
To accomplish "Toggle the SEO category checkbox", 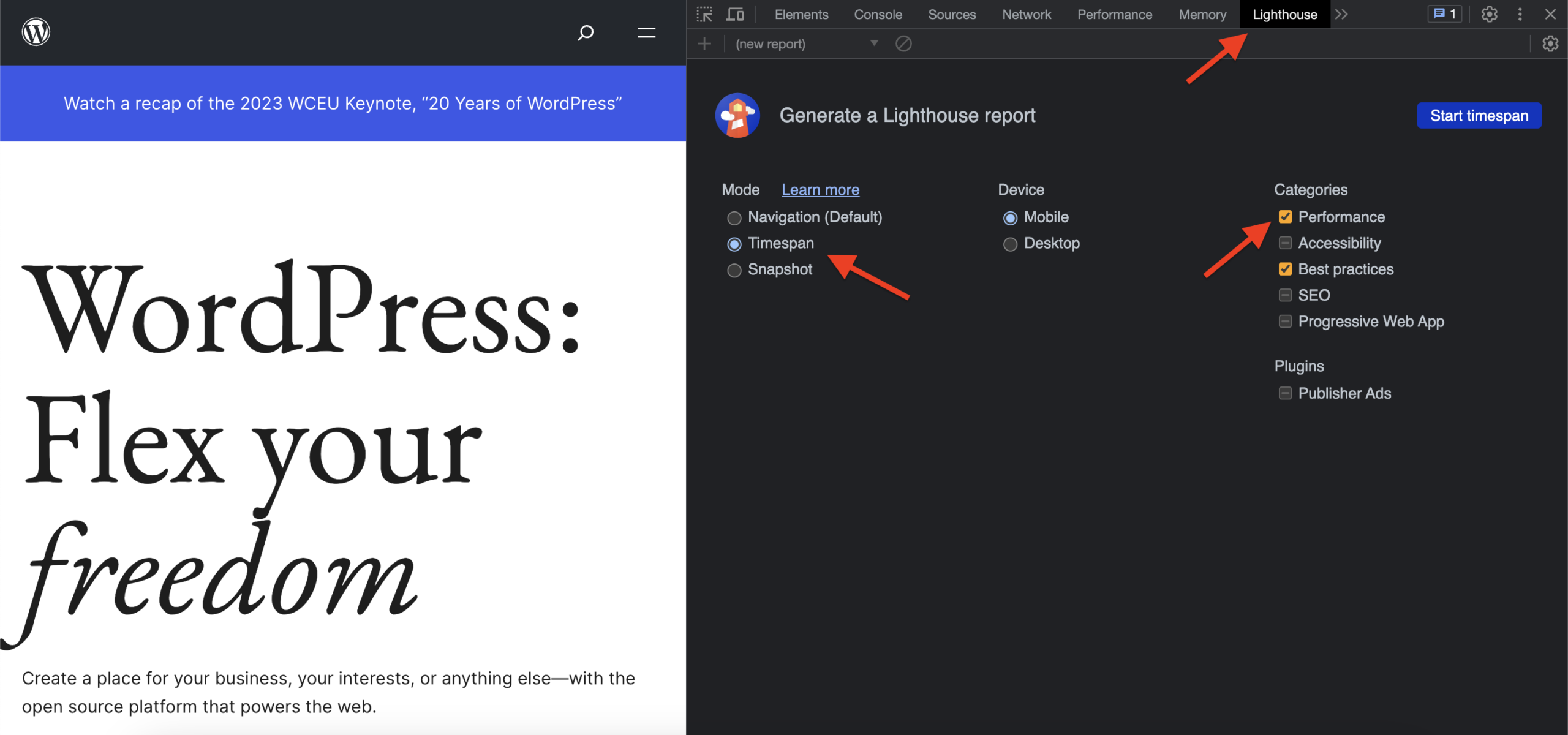I will click(1285, 295).
